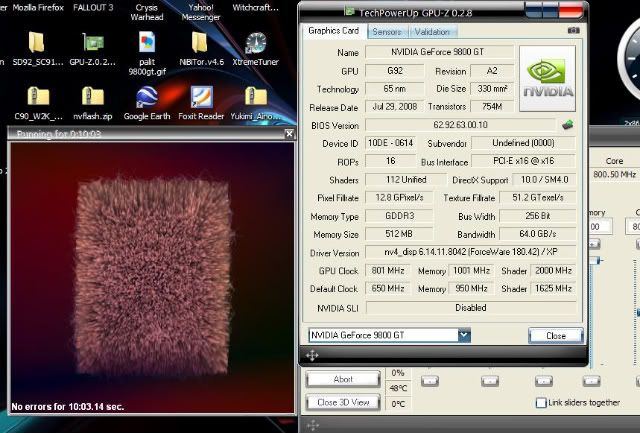Click the GPU-Z title bar app icon
The height and width of the screenshot is (433, 640).
pyautogui.click(x=349, y=11)
